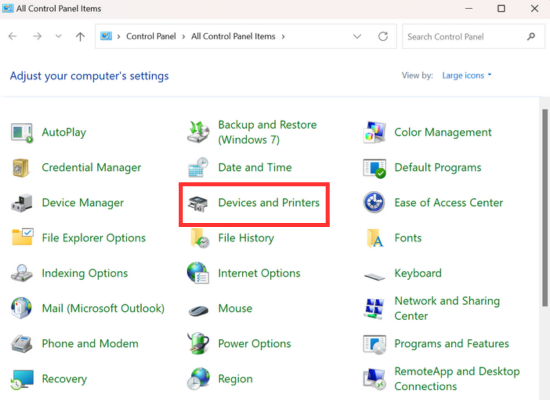Screen dimensions: 550x400
Task: Click the Recovery monitor icon
Action: coord(22,379)
